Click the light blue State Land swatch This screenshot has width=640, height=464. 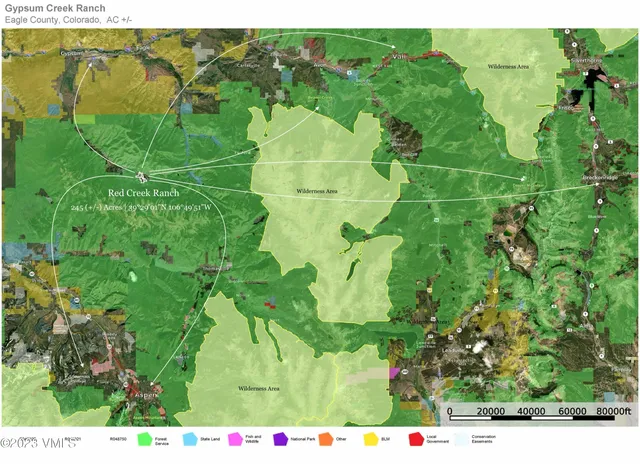189,438
